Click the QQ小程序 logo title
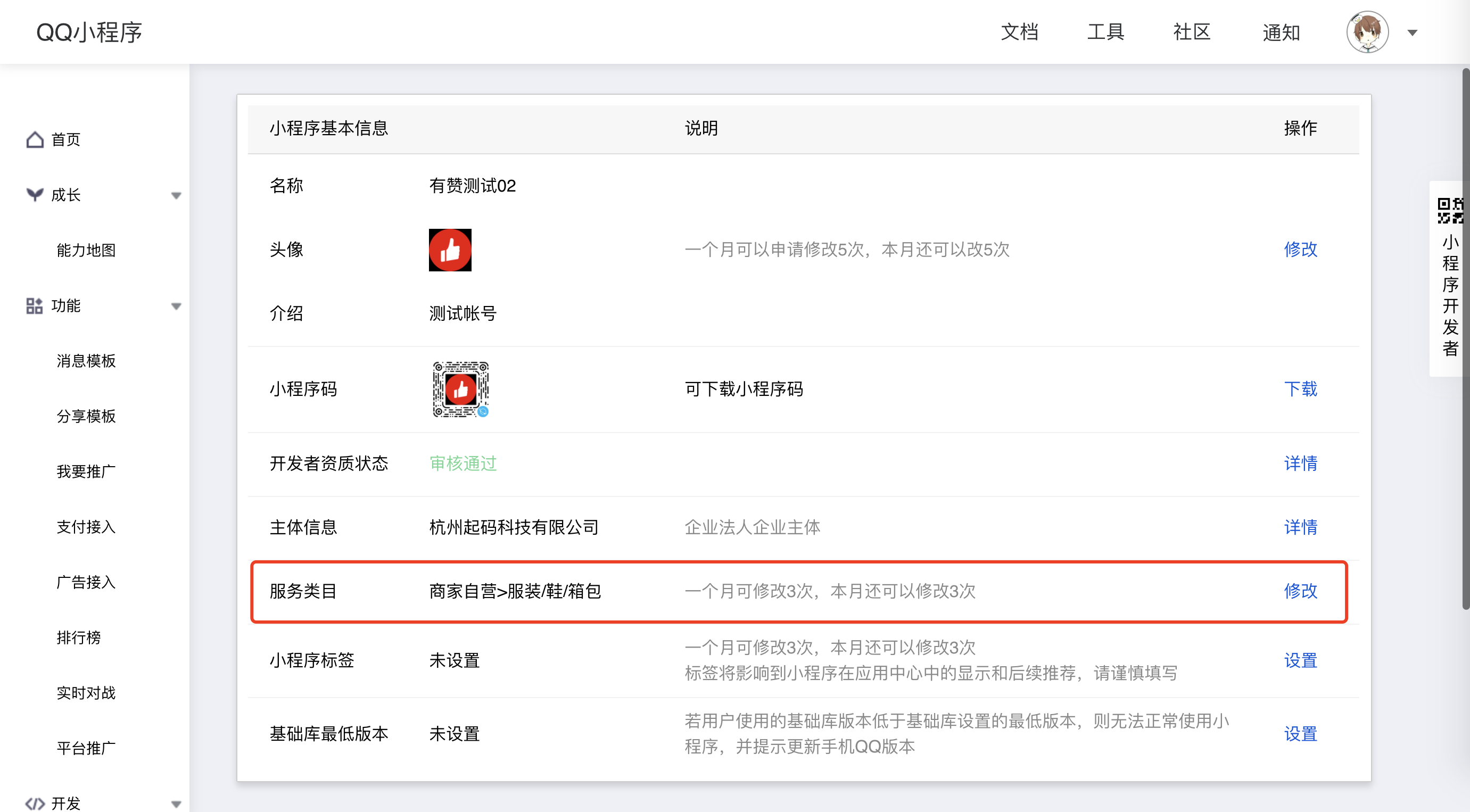The image size is (1470, 812). [x=89, y=32]
